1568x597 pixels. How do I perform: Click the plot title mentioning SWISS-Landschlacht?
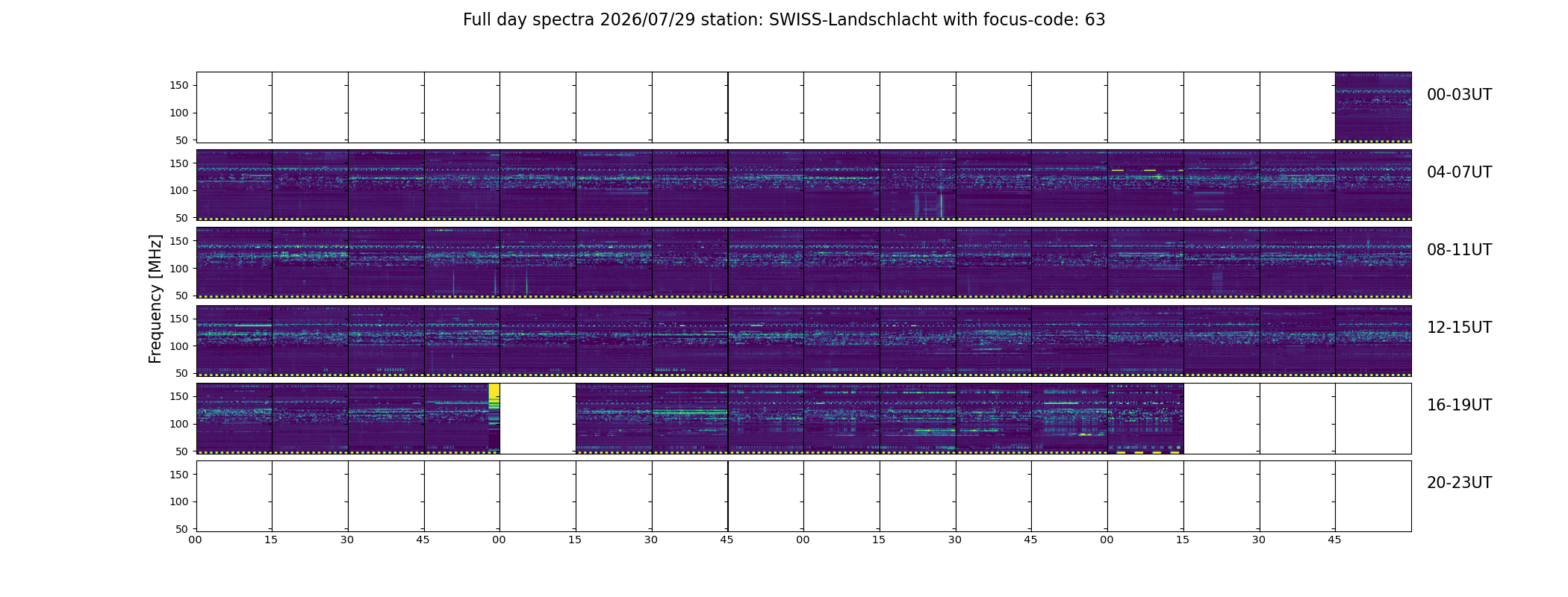click(x=784, y=20)
